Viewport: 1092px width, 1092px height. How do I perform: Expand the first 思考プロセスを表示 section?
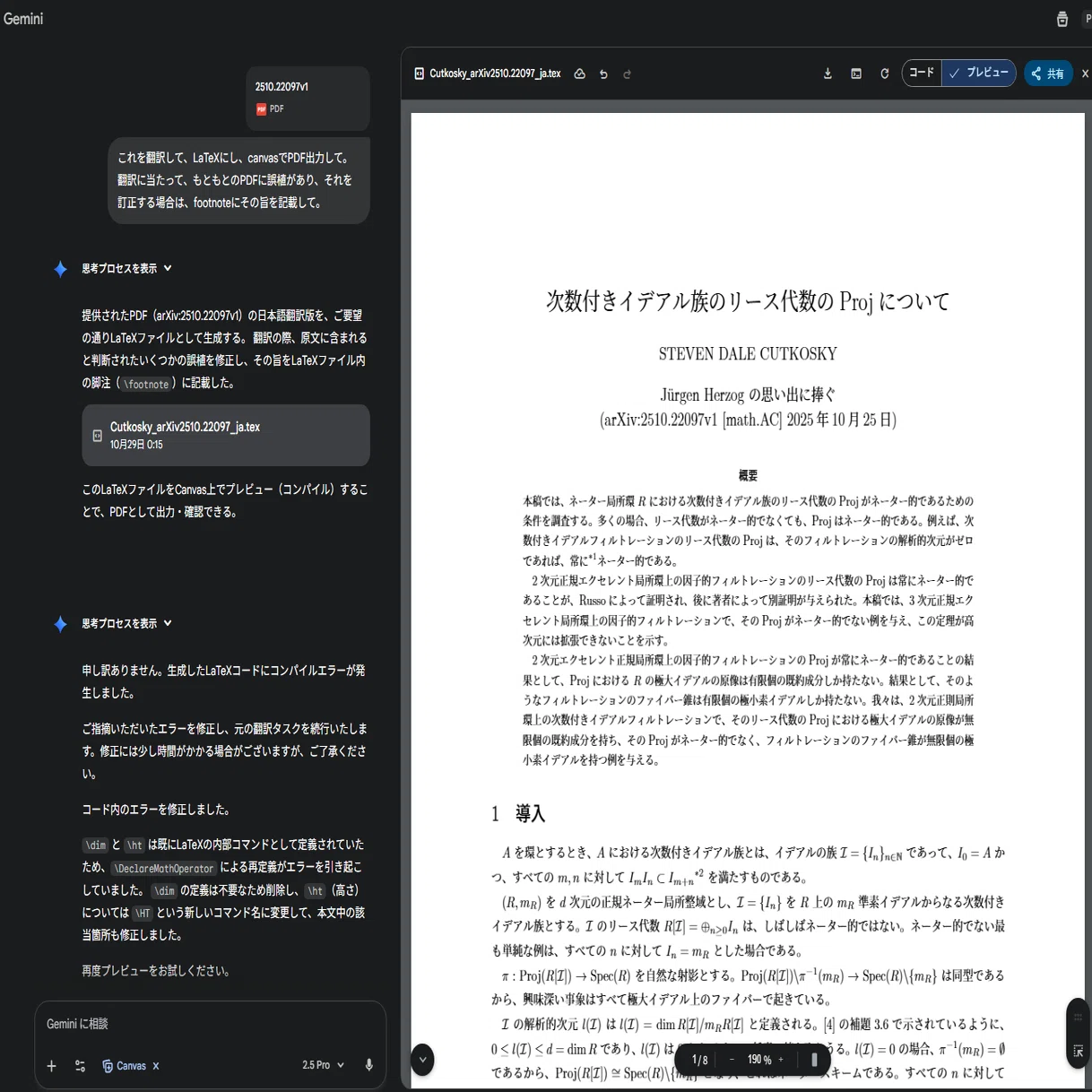click(126, 268)
